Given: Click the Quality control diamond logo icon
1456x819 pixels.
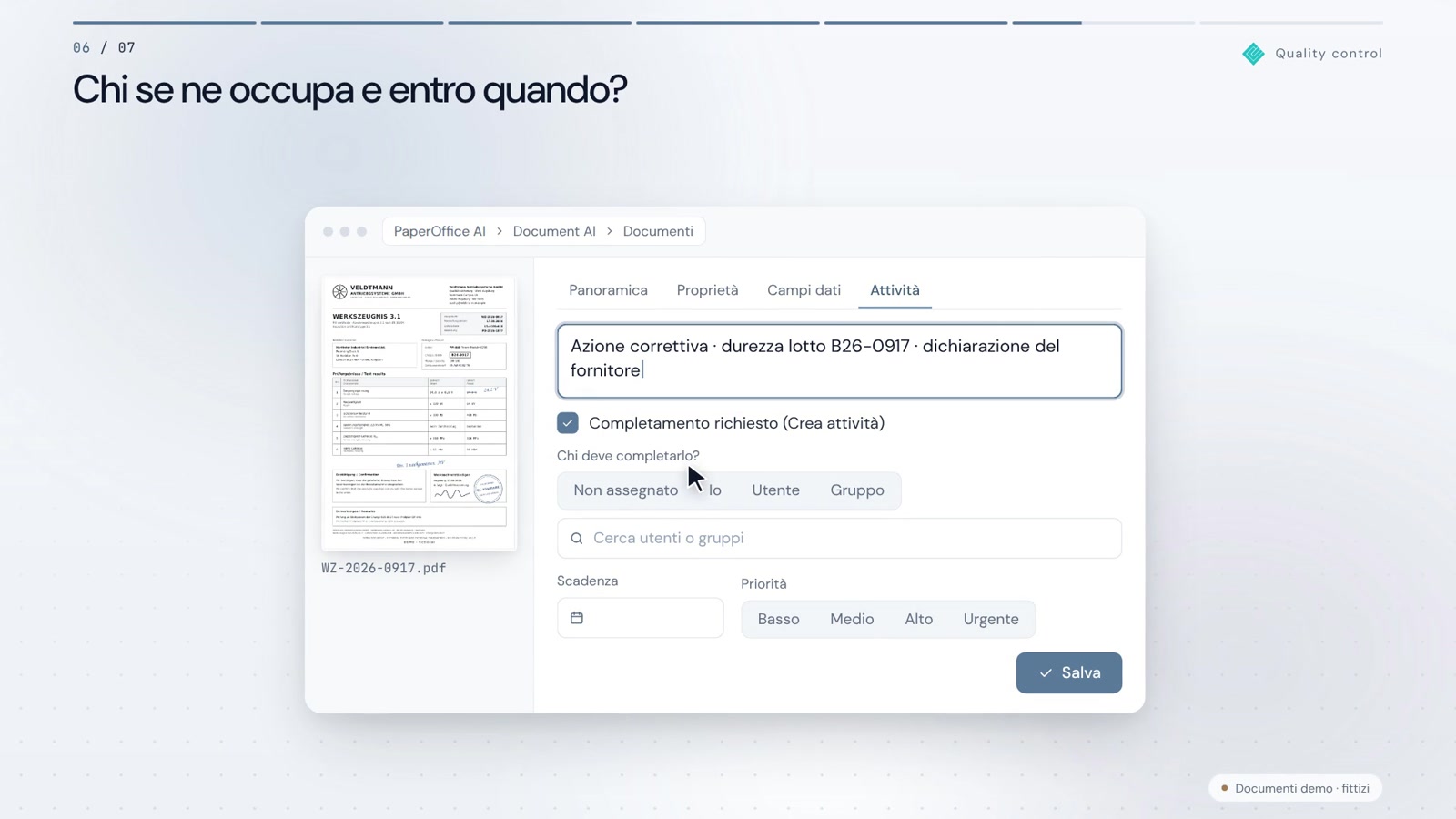Looking at the screenshot, I should 1253,54.
